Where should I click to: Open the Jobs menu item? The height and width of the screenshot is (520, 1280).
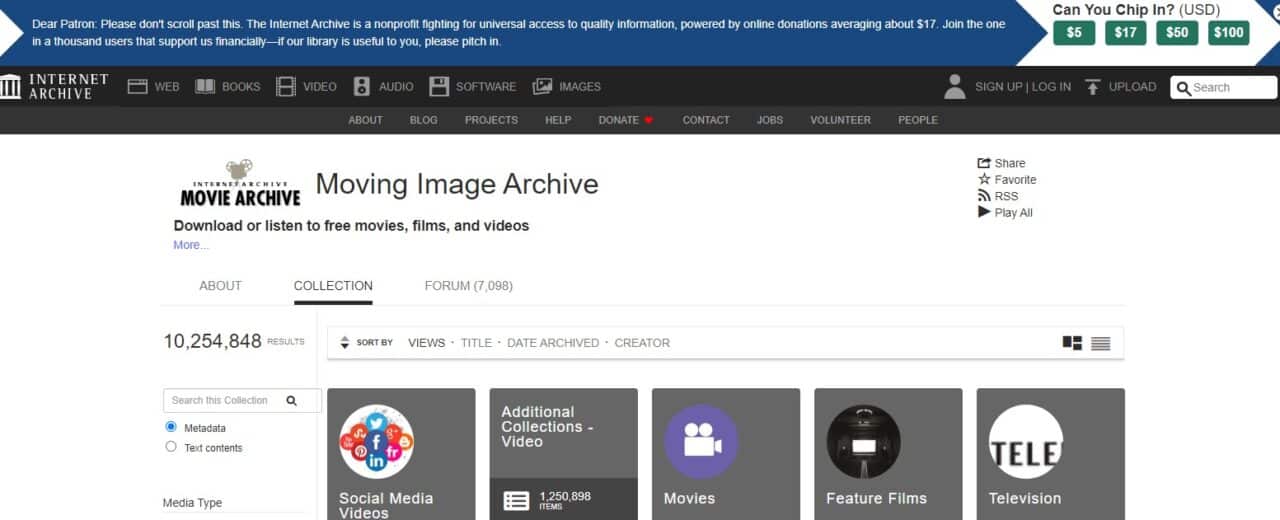click(x=770, y=120)
